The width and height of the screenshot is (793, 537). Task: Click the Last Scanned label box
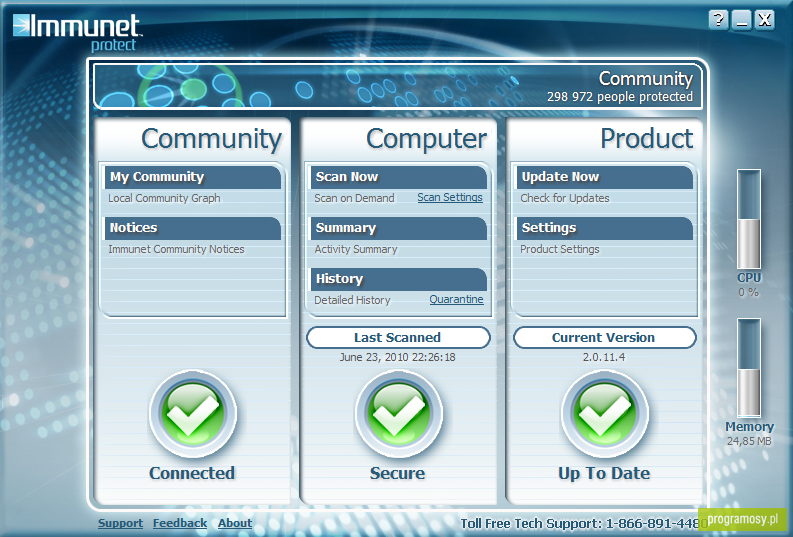point(398,338)
